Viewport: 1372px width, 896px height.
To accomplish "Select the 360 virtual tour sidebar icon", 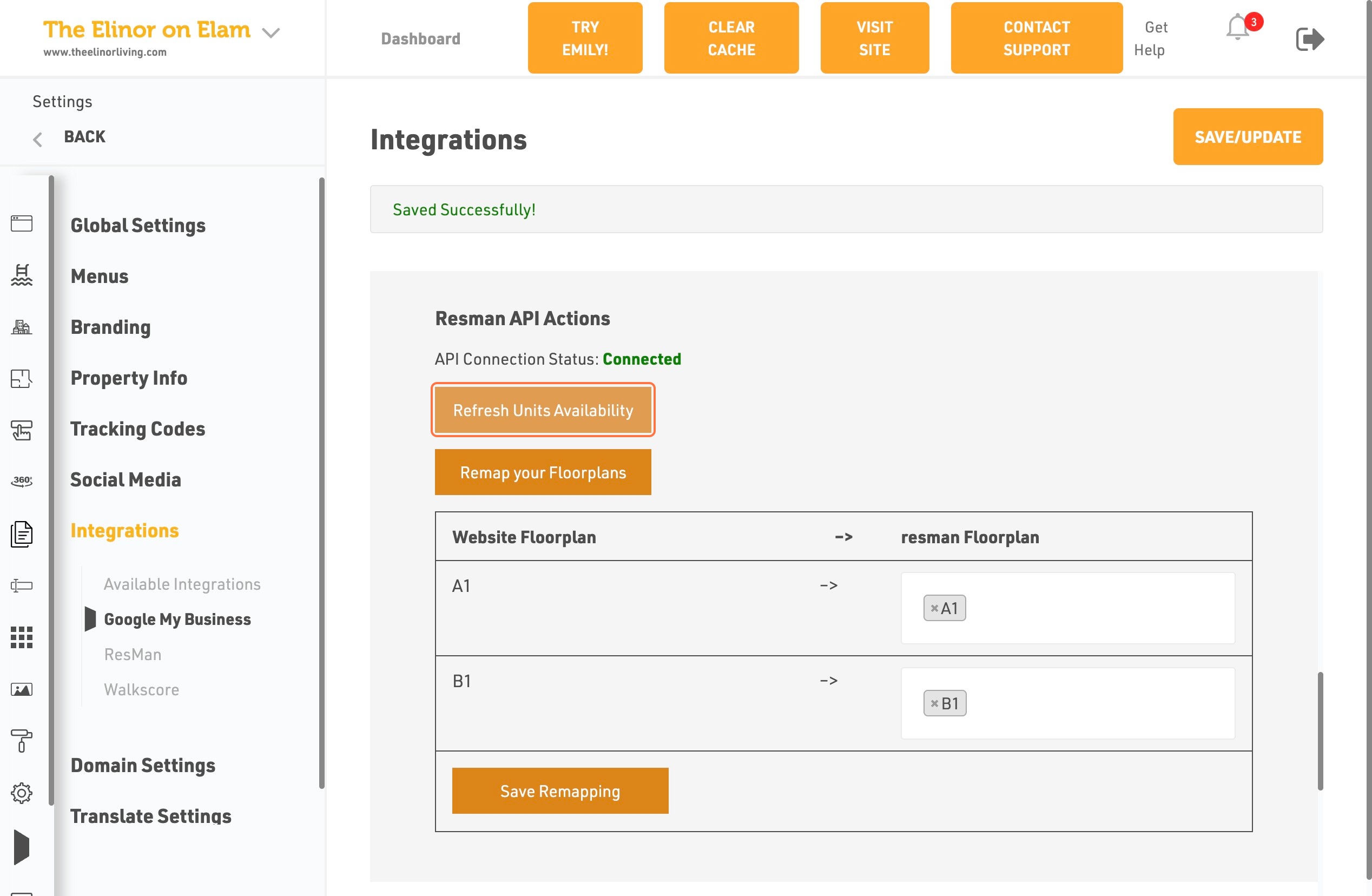I will pyautogui.click(x=22, y=480).
